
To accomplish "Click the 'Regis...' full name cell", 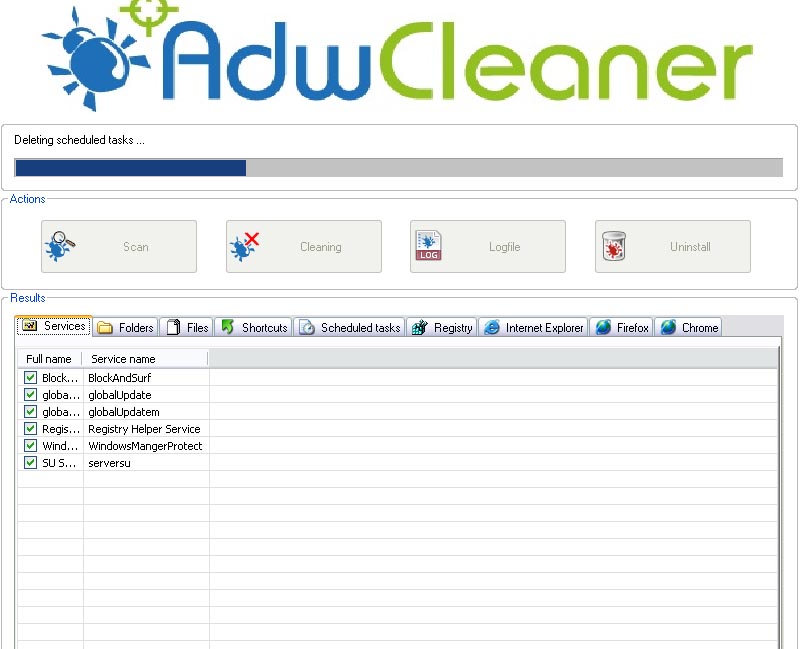I will (x=60, y=429).
